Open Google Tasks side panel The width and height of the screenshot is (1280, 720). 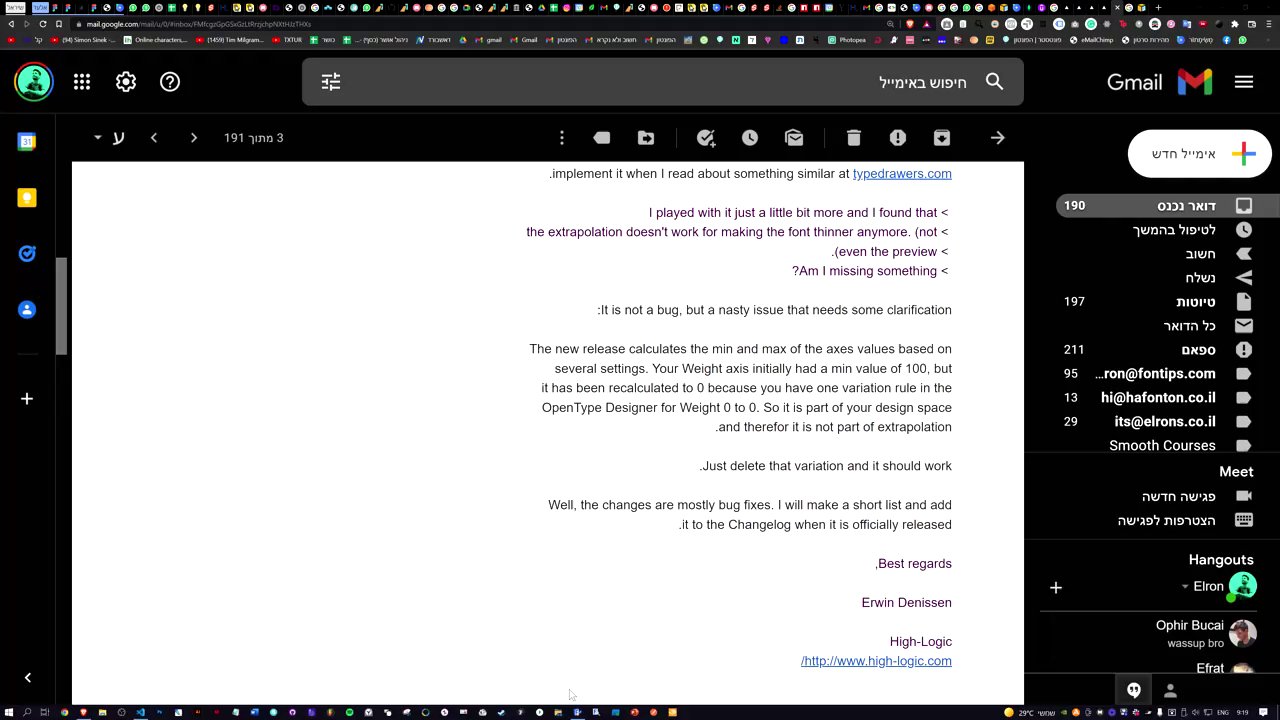[27, 254]
